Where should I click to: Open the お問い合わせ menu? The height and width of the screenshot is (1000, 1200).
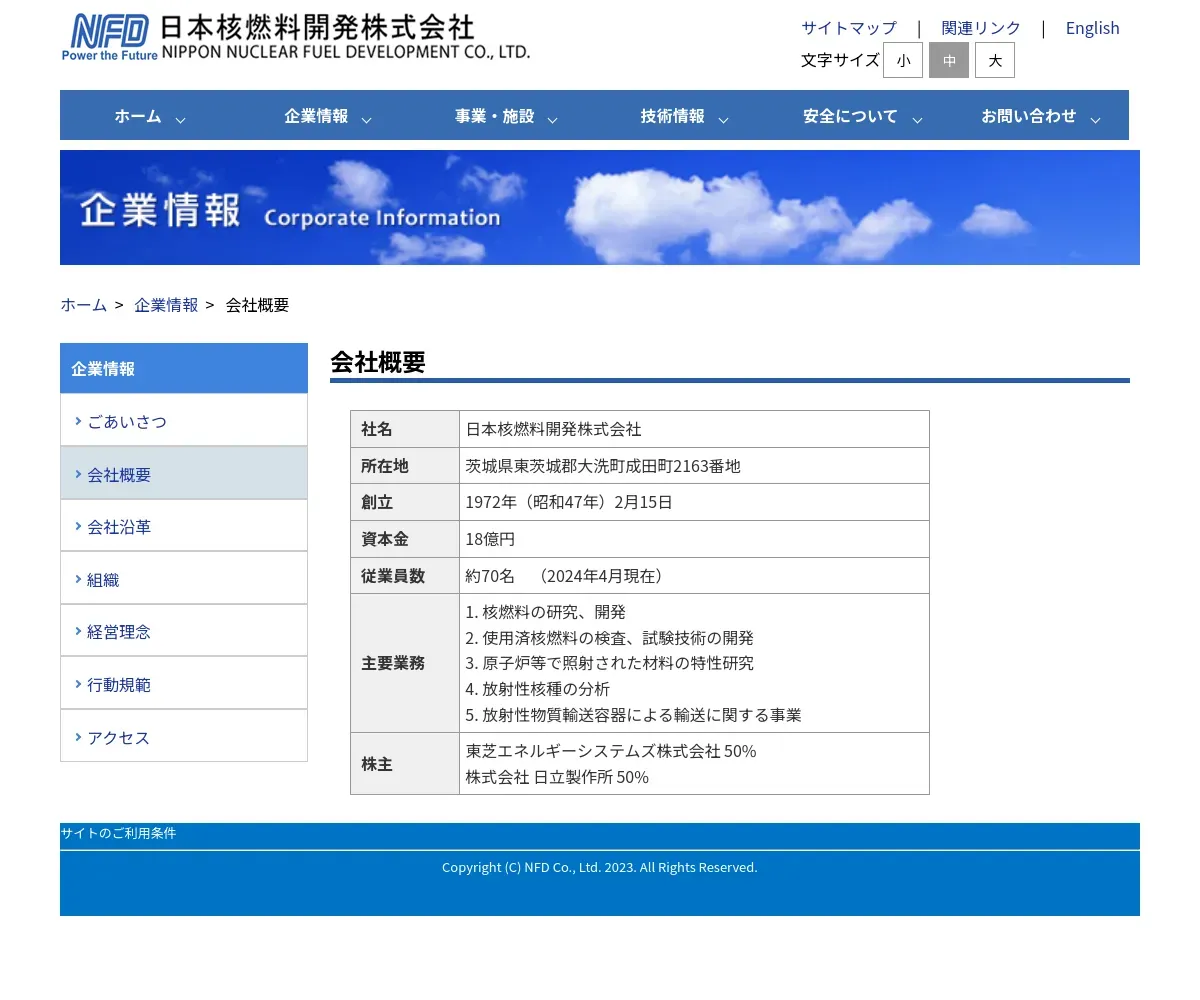[1040, 116]
